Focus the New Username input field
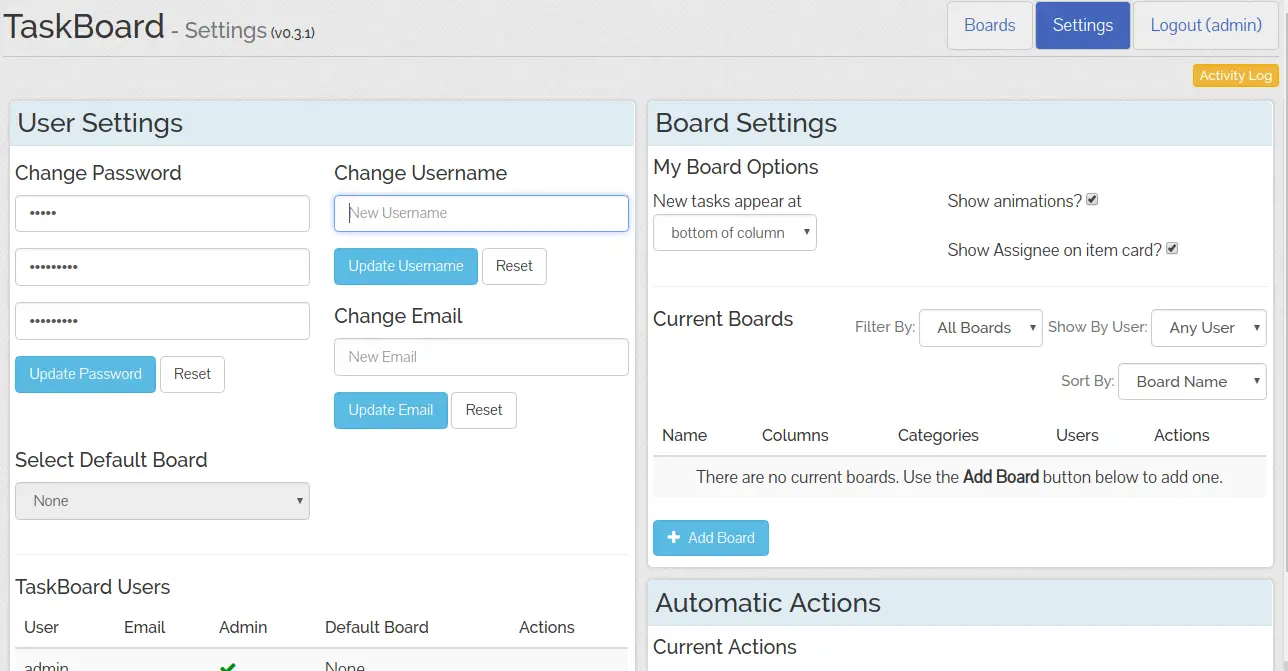The image size is (1288, 671). pyautogui.click(x=481, y=213)
